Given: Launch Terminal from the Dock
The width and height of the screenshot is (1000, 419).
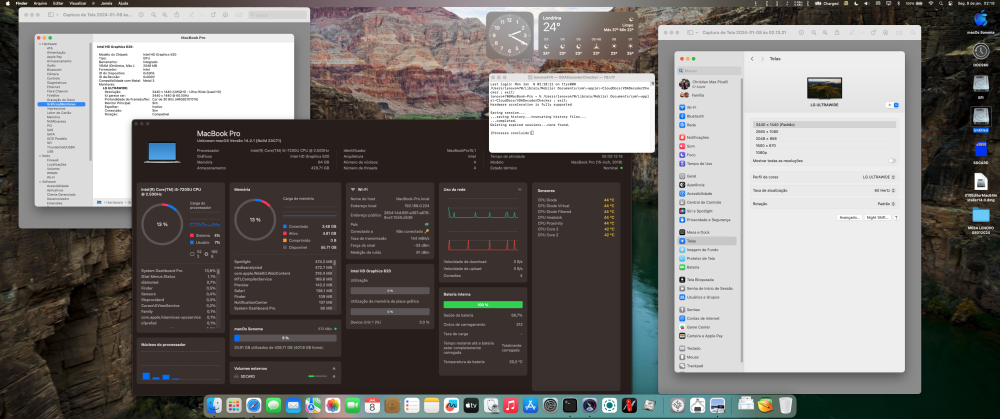Looking at the screenshot, I should [570, 405].
